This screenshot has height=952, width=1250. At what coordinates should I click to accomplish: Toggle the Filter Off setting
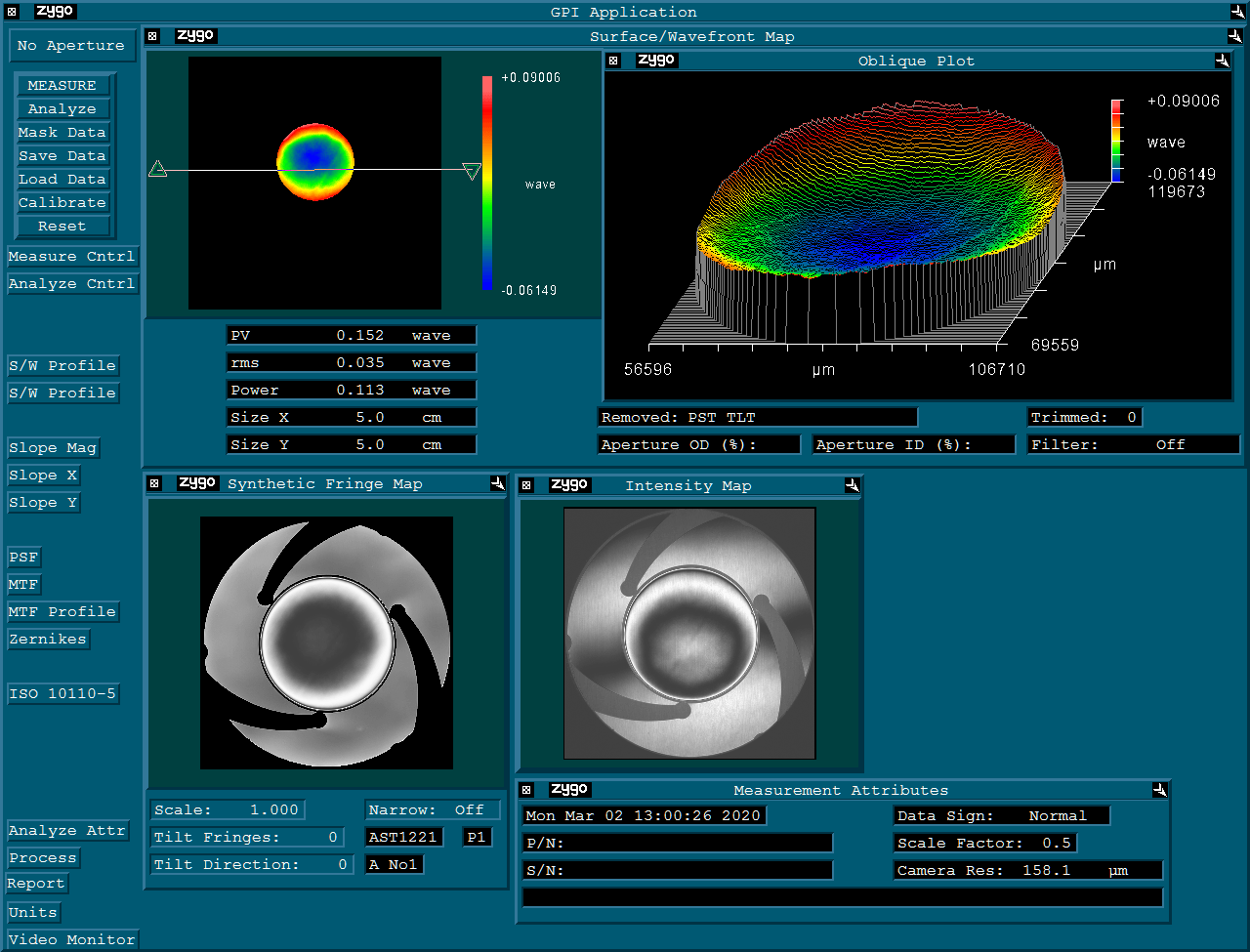click(1133, 444)
